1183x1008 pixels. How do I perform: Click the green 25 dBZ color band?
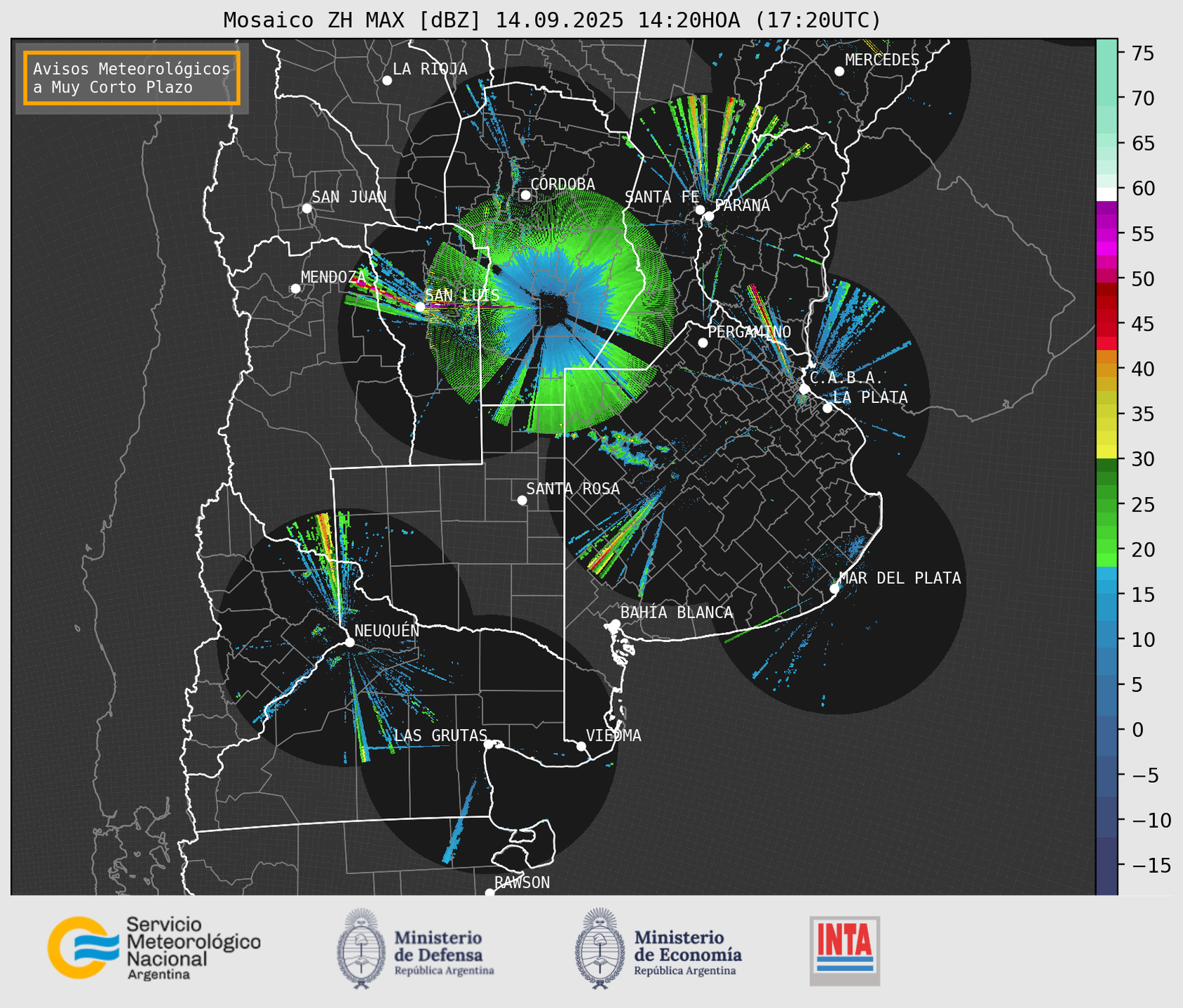1106,505
